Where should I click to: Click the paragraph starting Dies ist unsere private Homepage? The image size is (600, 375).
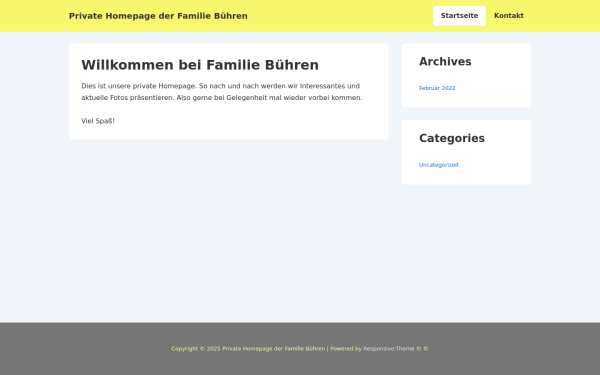(222, 92)
